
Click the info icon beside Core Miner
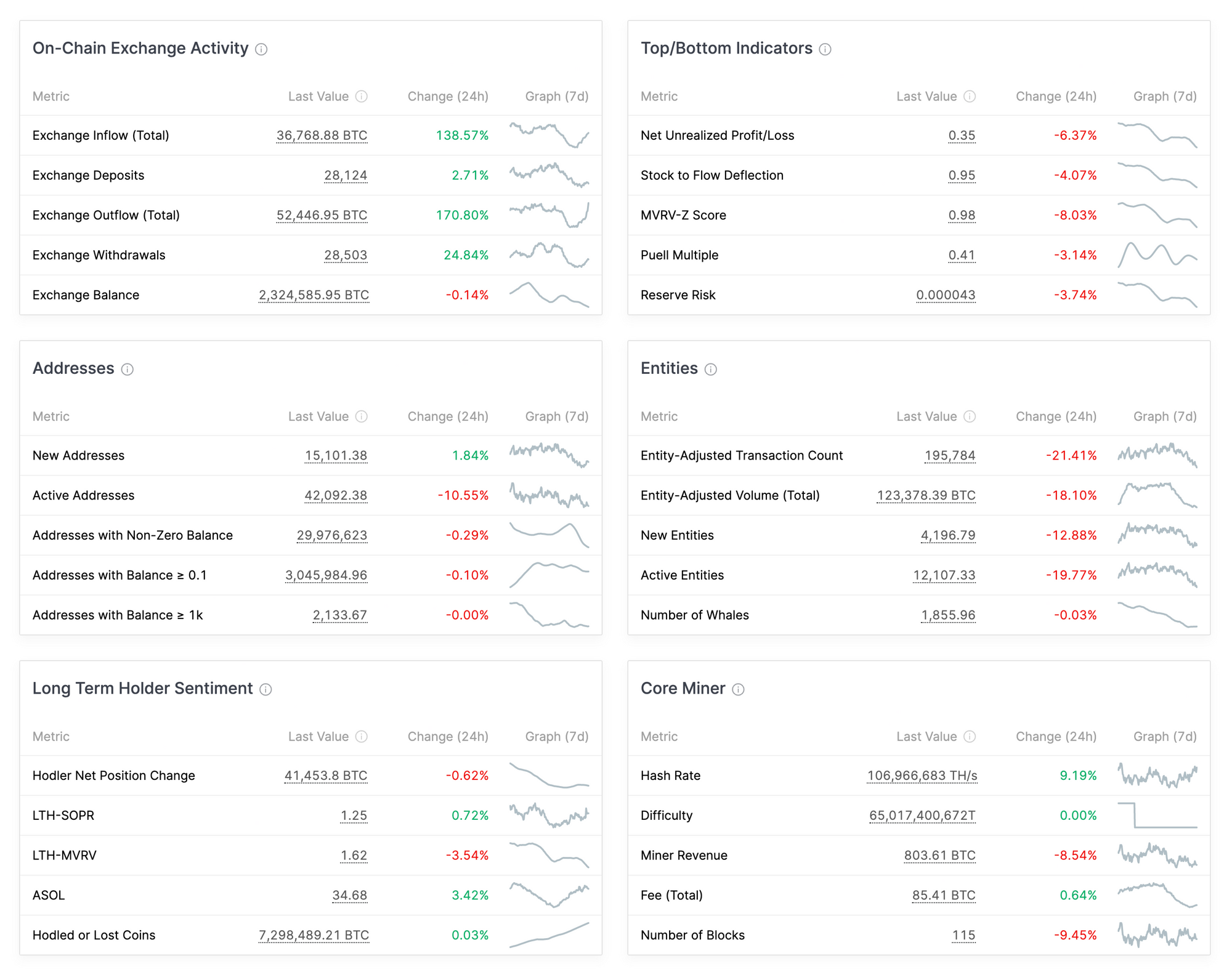pyautogui.click(x=738, y=689)
